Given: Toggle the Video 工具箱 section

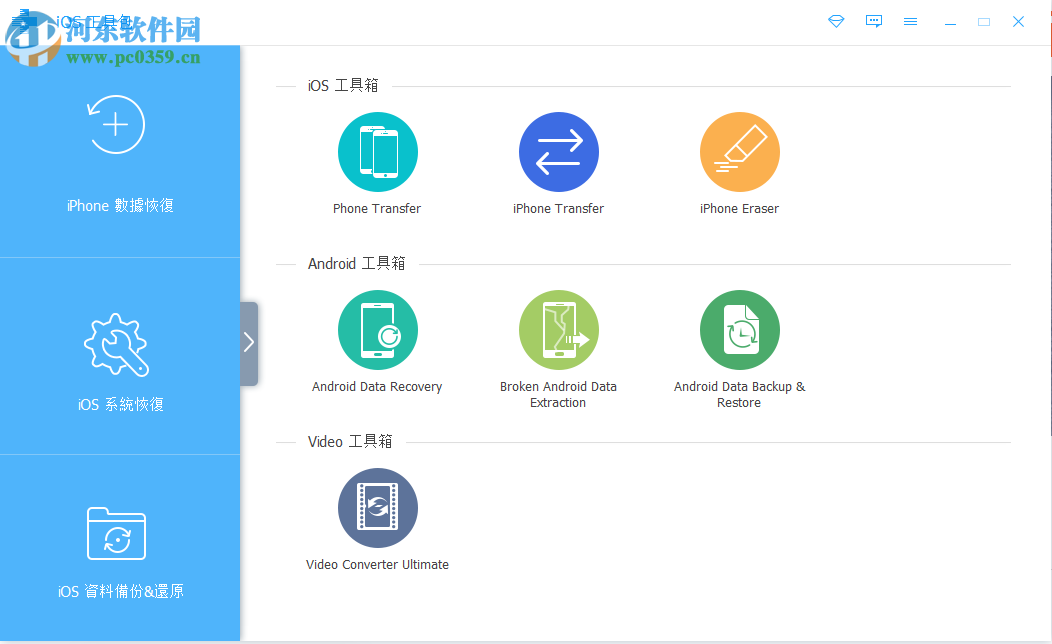Looking at the screenshot, I should 350,441.
